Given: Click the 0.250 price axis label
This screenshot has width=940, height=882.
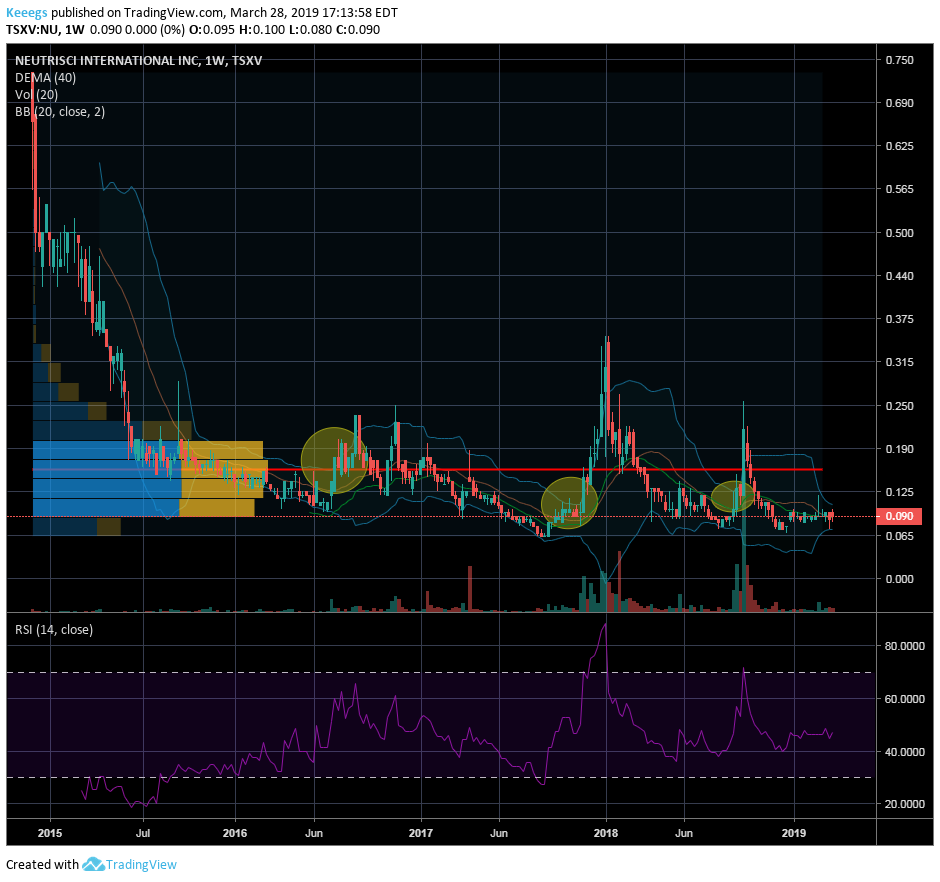Looking at the screenshot, I should click(899, 406).
